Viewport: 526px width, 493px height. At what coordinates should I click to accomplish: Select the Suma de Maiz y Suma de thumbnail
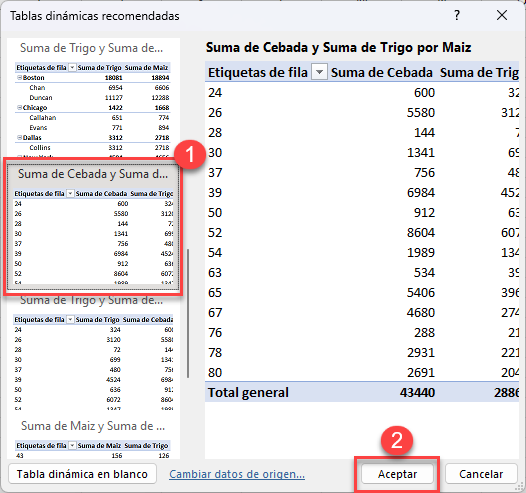pyautogui.click(x=93, y=439)
